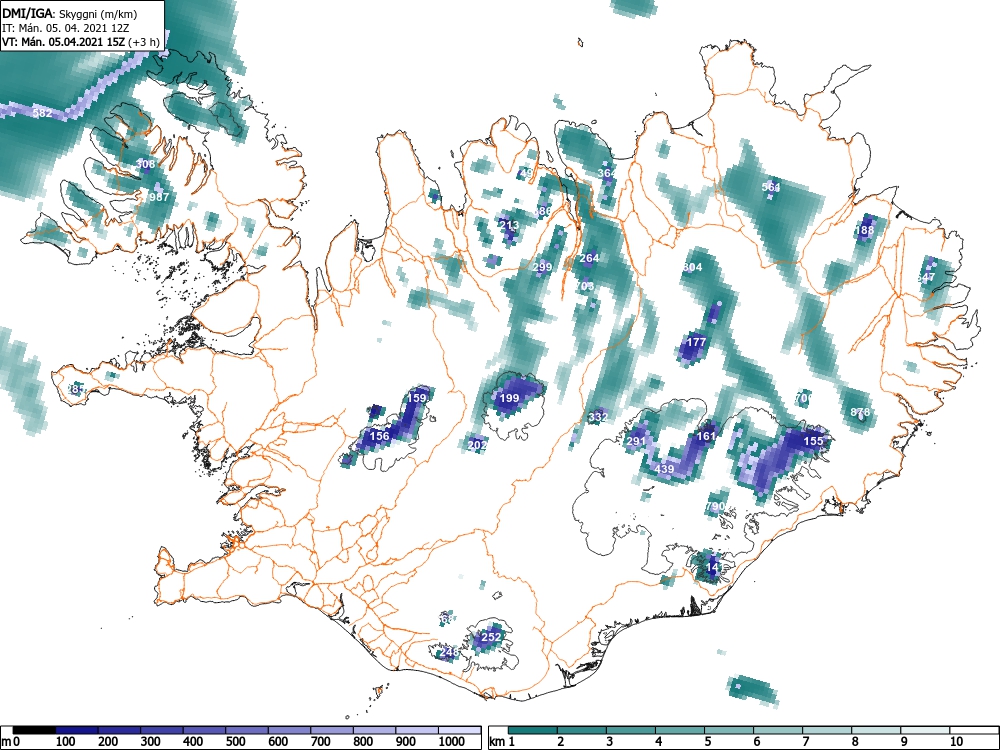Select the dark navy 100–200 m legend swatch
1000x750 pixels.
(77, 730)
